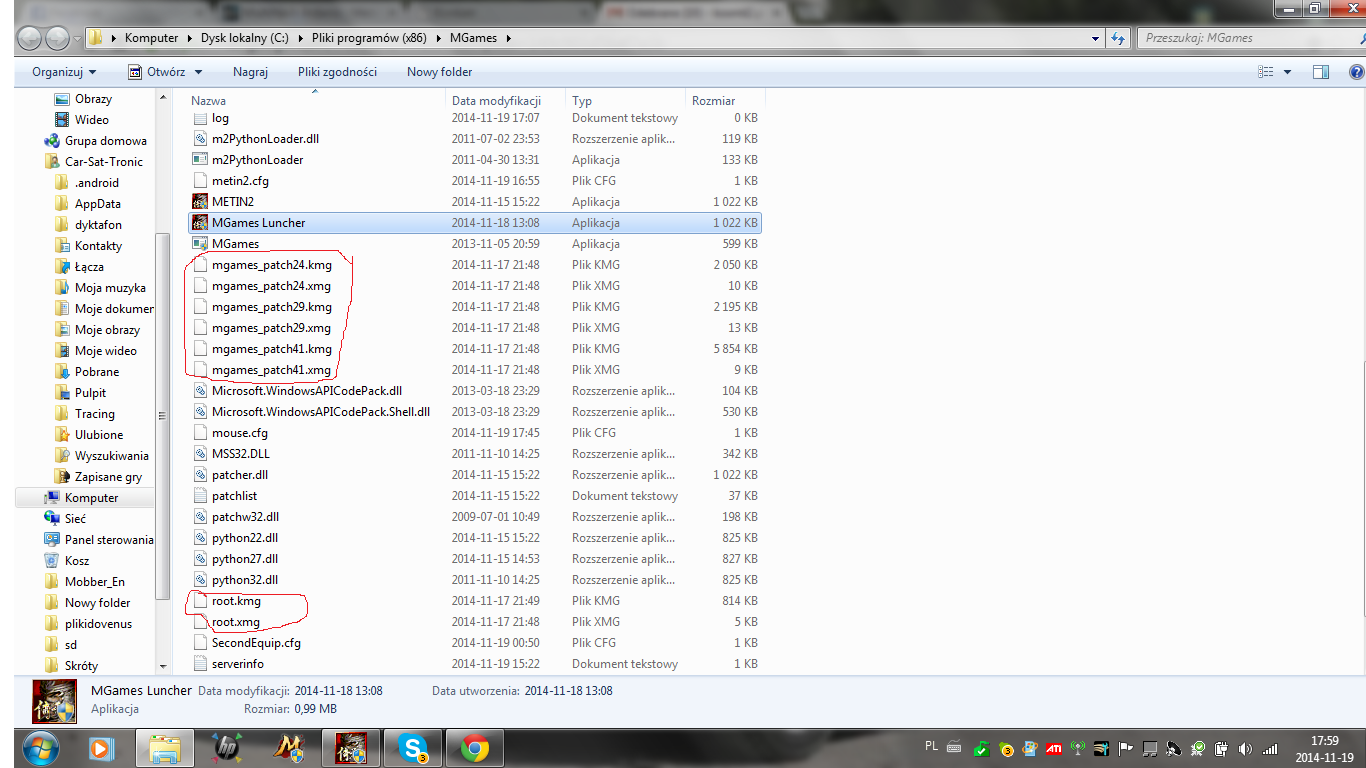This screenshot has height=768, width=1366.
Task: Open the Windows Start orb
Action: pyautogui.click(x=40, y=747)
